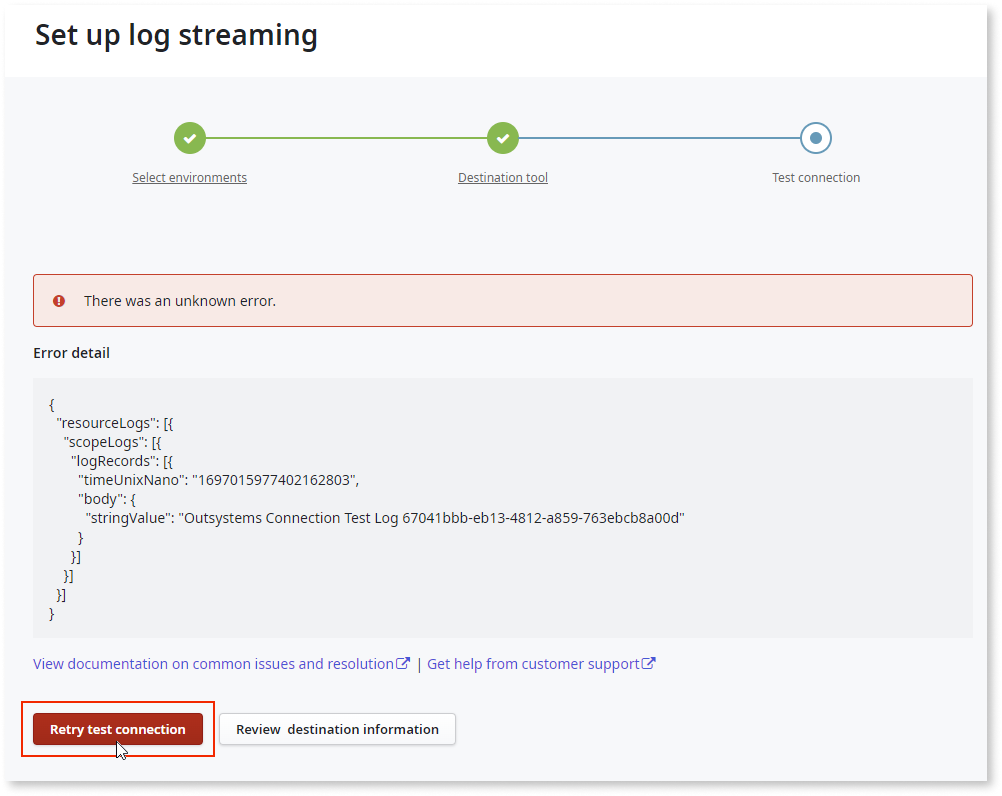Click the Error detail section label
This screenshot has width=1002, height=796.
pos(71,352)
